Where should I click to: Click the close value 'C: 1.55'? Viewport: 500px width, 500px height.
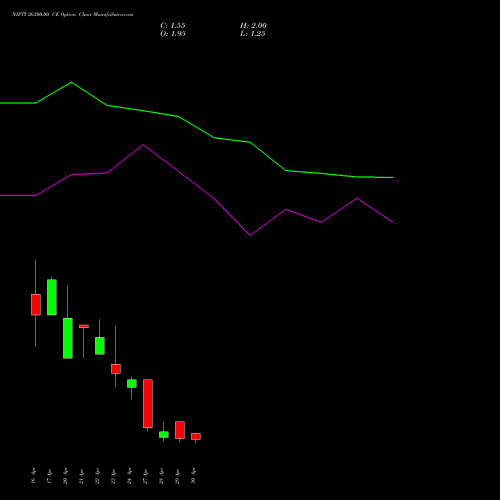click(x=173, y=26)
